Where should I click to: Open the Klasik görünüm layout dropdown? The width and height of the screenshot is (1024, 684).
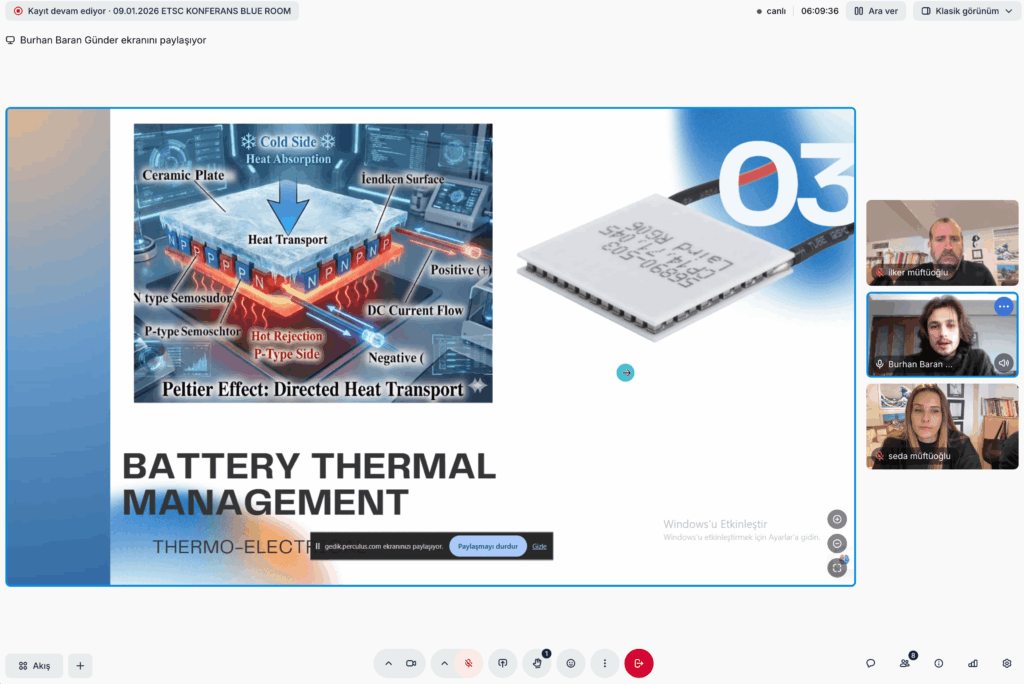click(x=966, y=11)
